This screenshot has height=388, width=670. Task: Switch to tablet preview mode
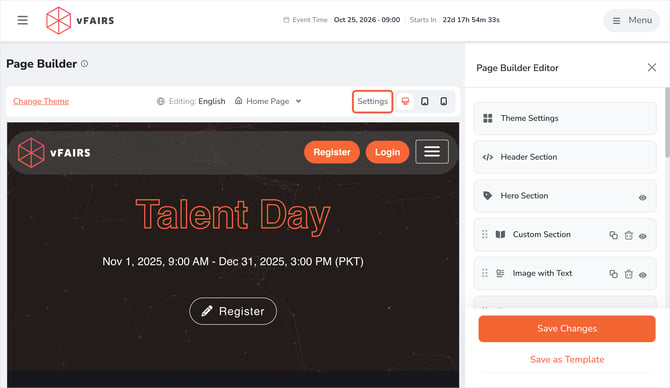425,101
